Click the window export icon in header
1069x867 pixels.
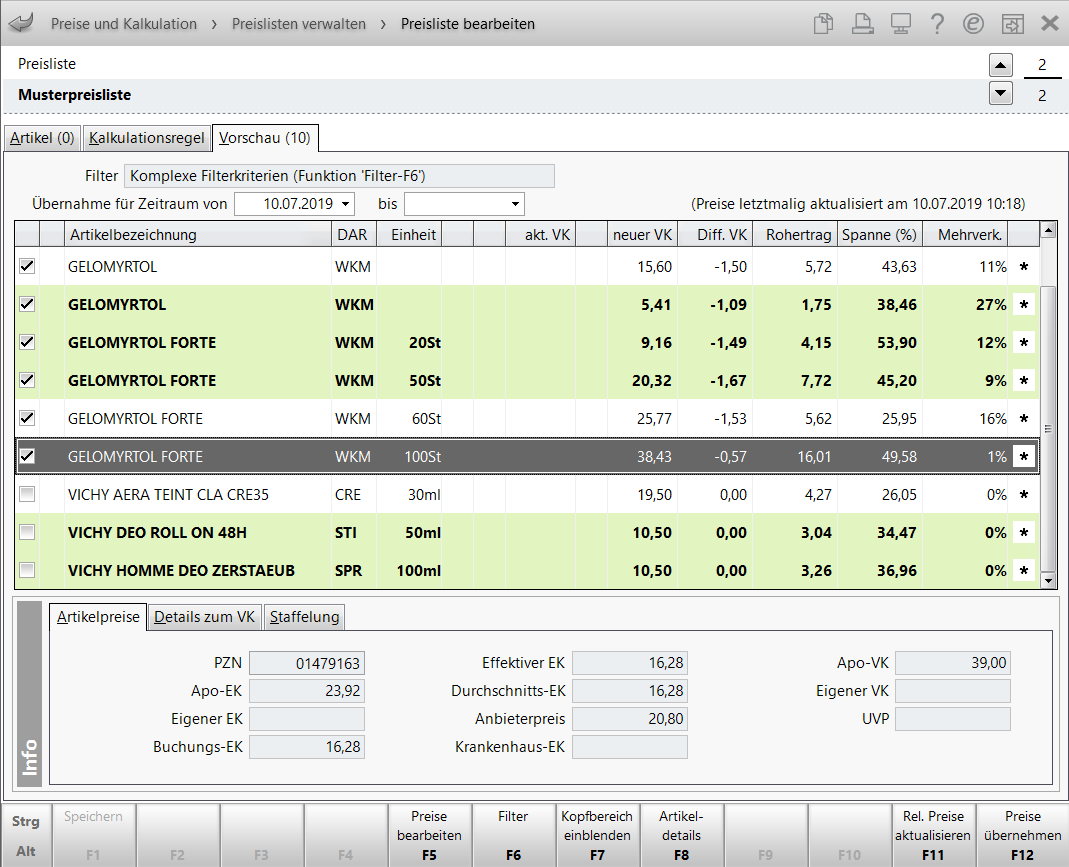click(1012, 24)
